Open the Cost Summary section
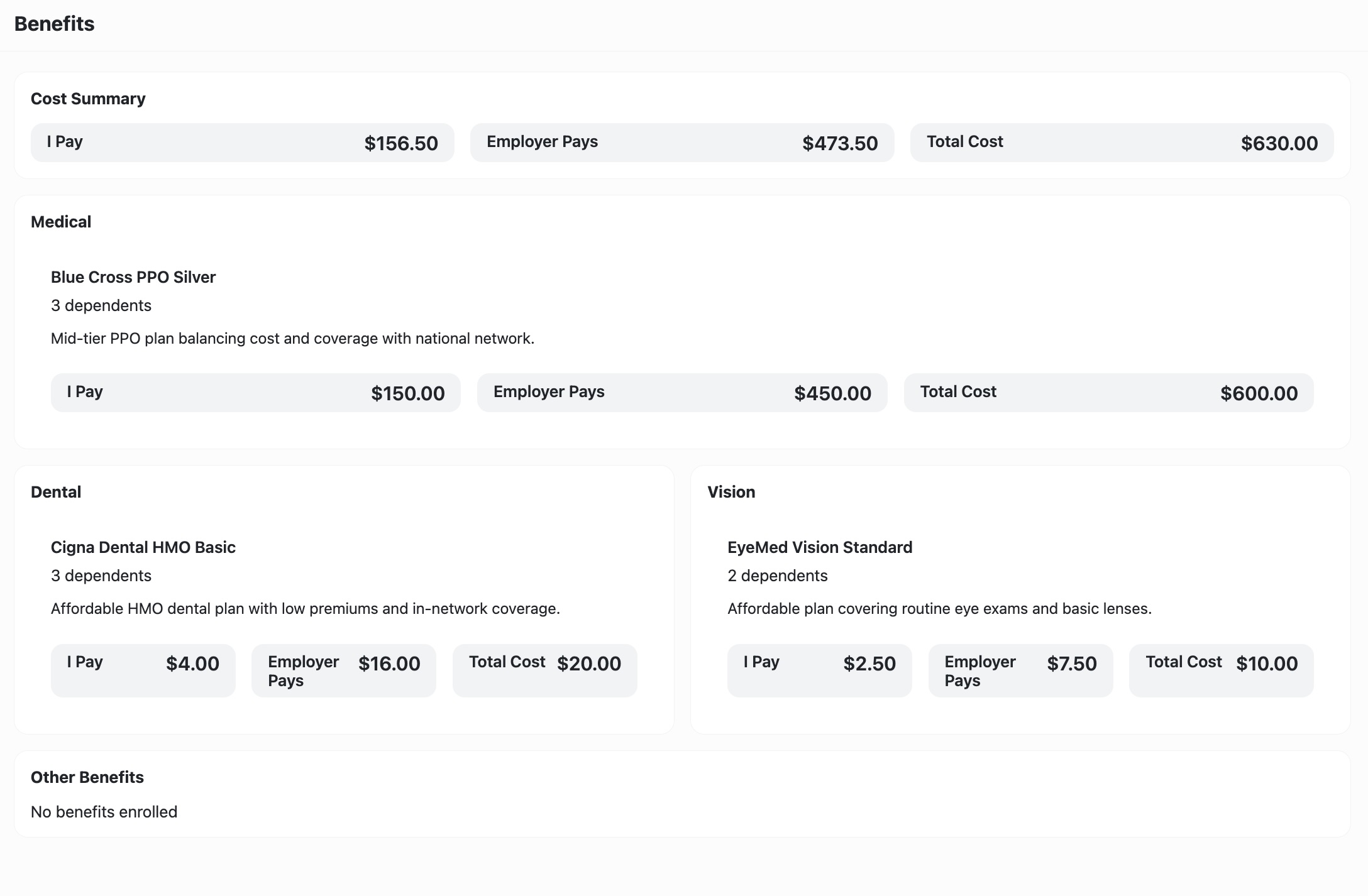The image size is (1368, 896). click(88, 99)
